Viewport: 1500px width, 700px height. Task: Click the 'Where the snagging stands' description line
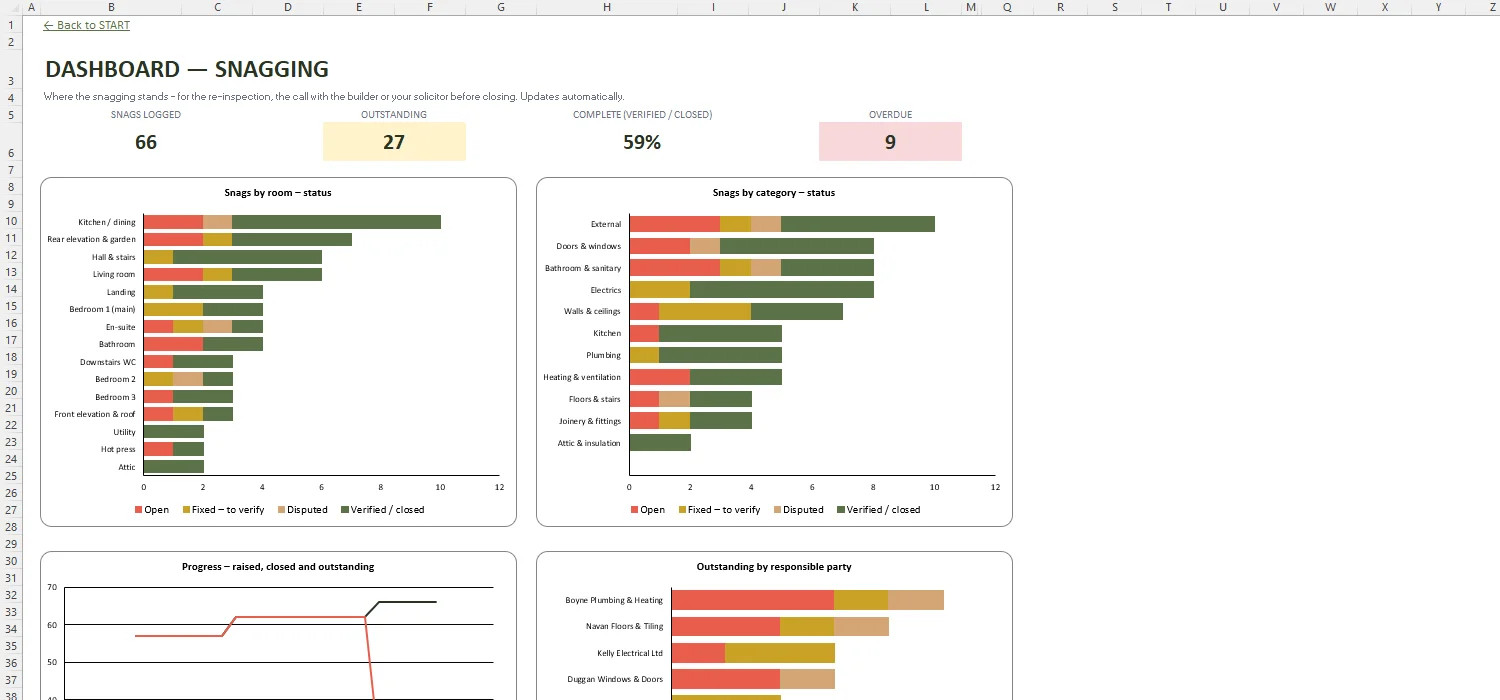click(334, 97)
